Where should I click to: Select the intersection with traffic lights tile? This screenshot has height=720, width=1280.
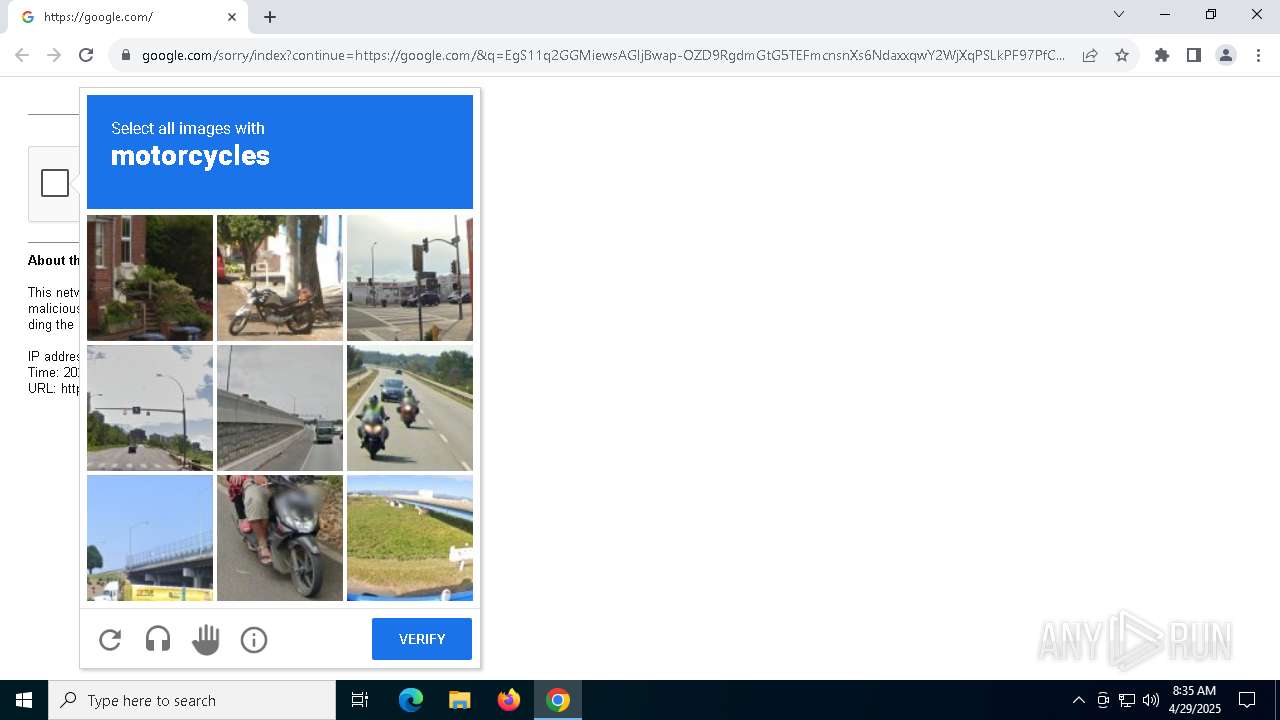click(x=410, y=278)
